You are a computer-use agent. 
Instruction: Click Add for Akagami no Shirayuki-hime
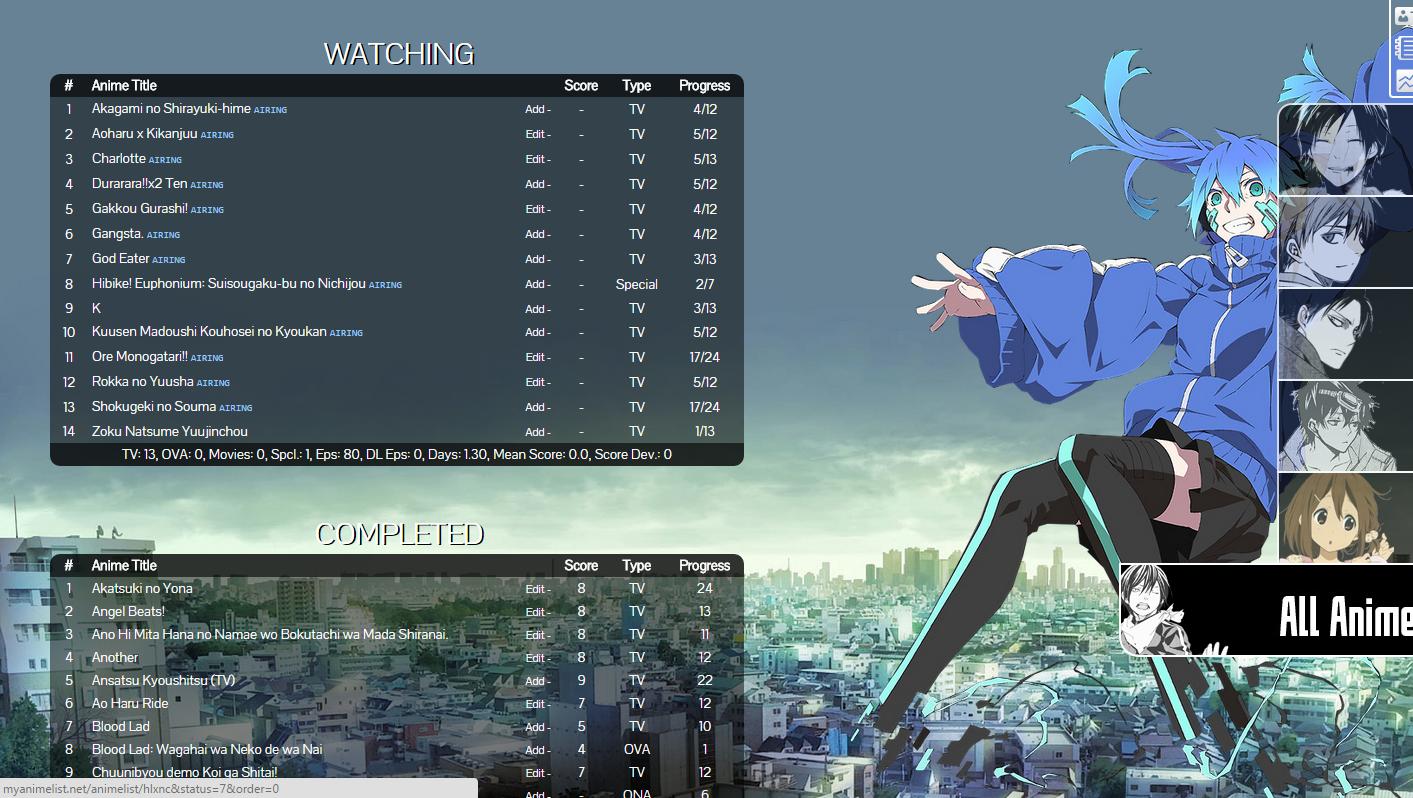tap(535, 110)
